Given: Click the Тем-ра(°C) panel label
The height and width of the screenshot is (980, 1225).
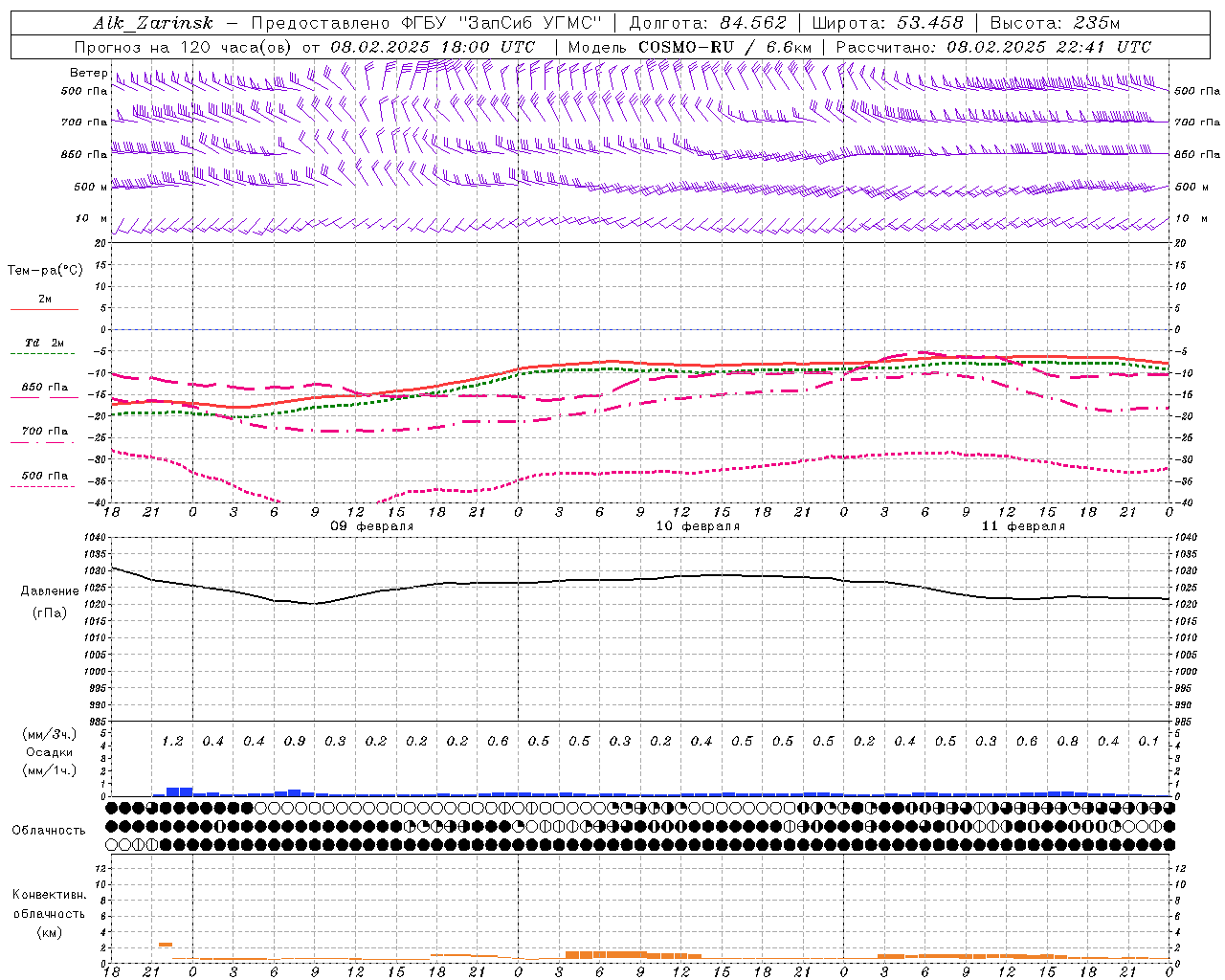Looking at the screenshot, I should 45,270.
